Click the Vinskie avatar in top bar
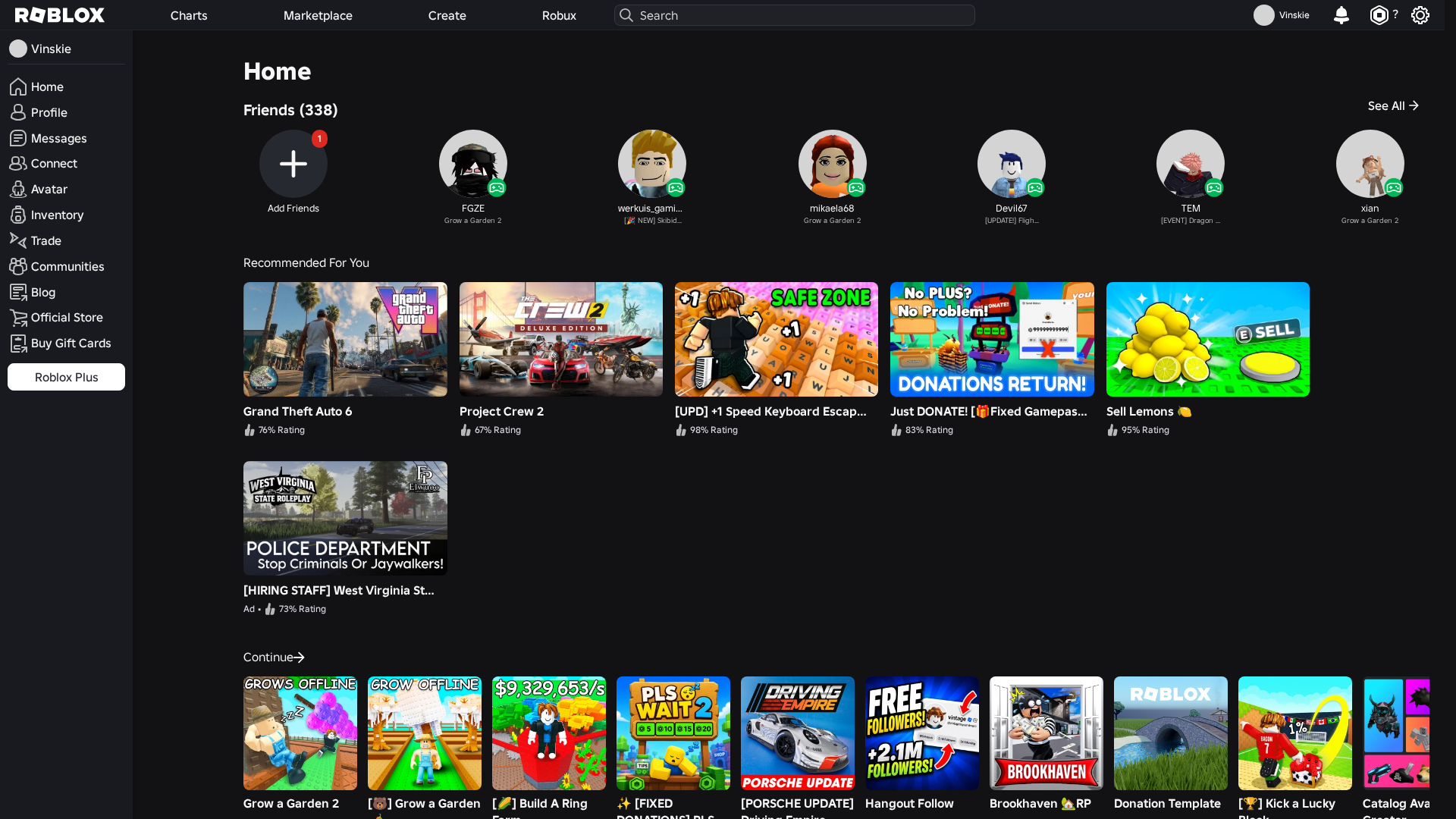The image size is (1456, 819). [x=1263, y=15]
